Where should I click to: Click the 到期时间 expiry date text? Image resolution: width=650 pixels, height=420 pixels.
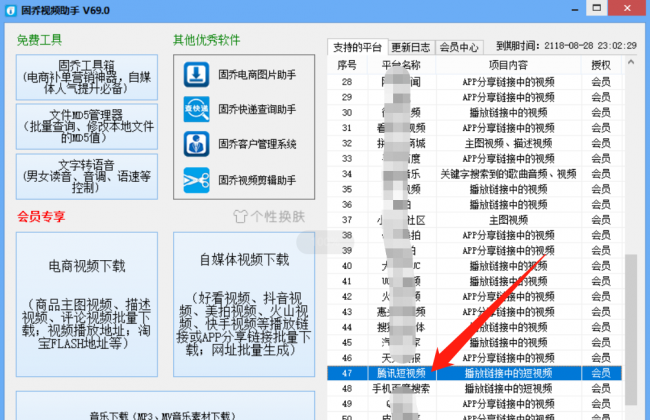566,46
